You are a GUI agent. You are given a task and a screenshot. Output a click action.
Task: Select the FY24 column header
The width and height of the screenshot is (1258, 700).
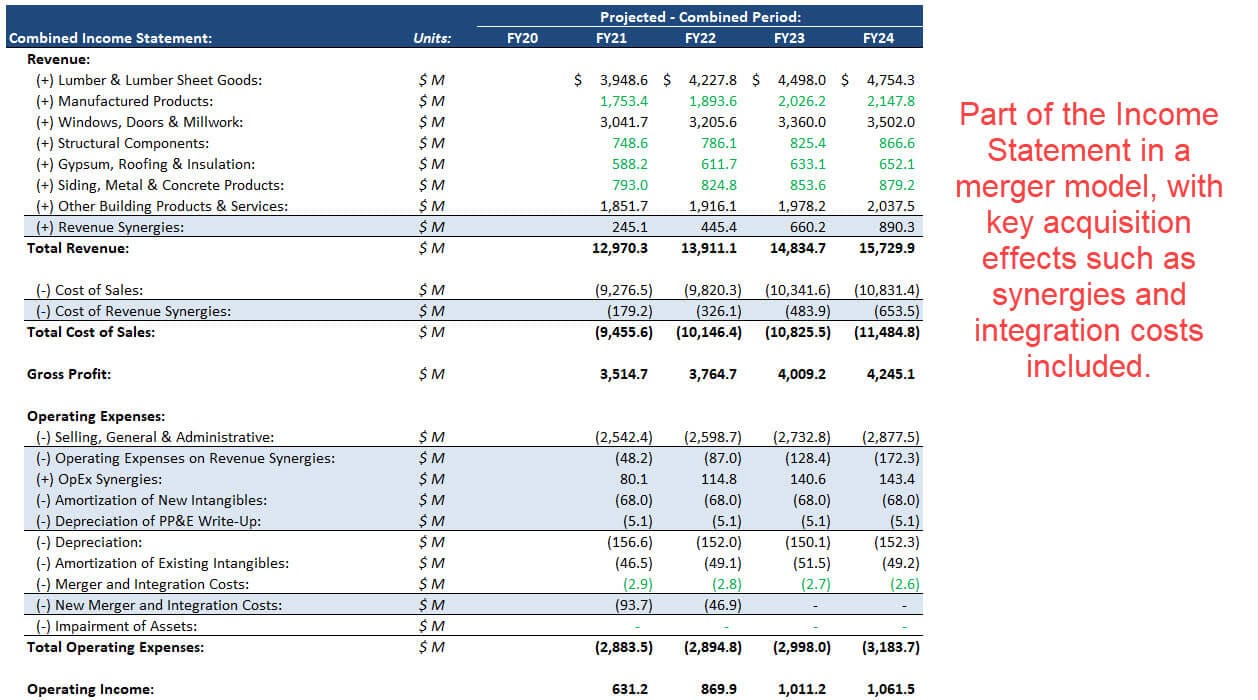878,38
